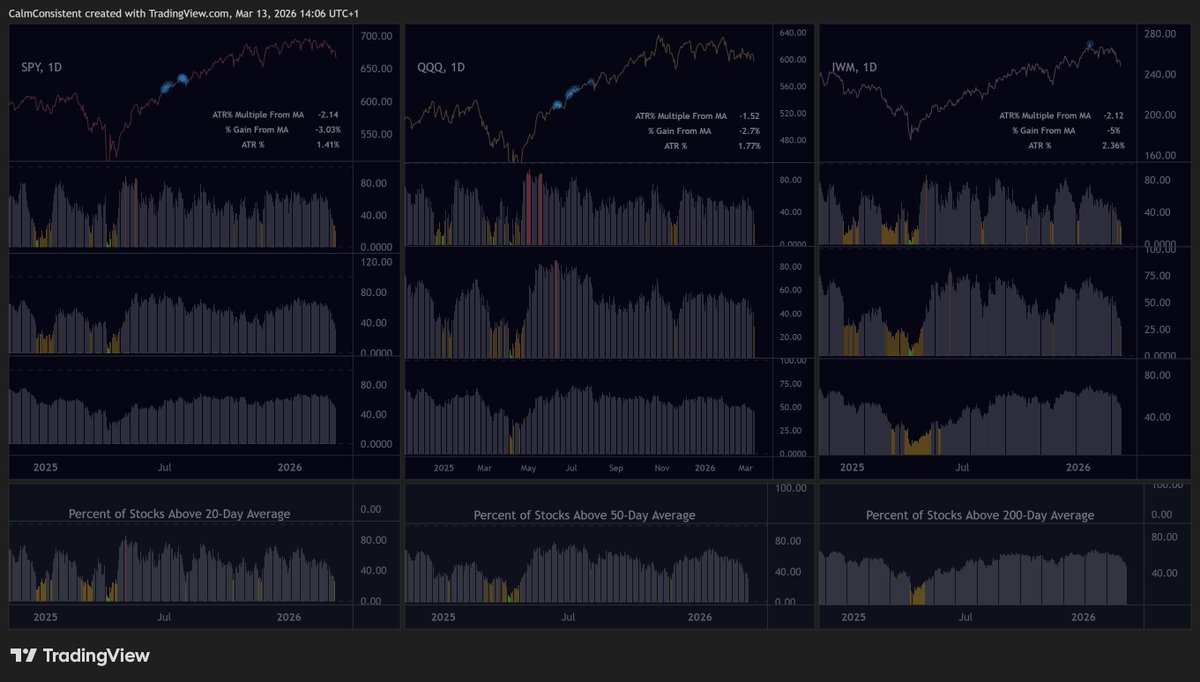1200x682 pixels.
Task: Click the 200.00 price level on IWM axis
Action: coord(1161,116)
